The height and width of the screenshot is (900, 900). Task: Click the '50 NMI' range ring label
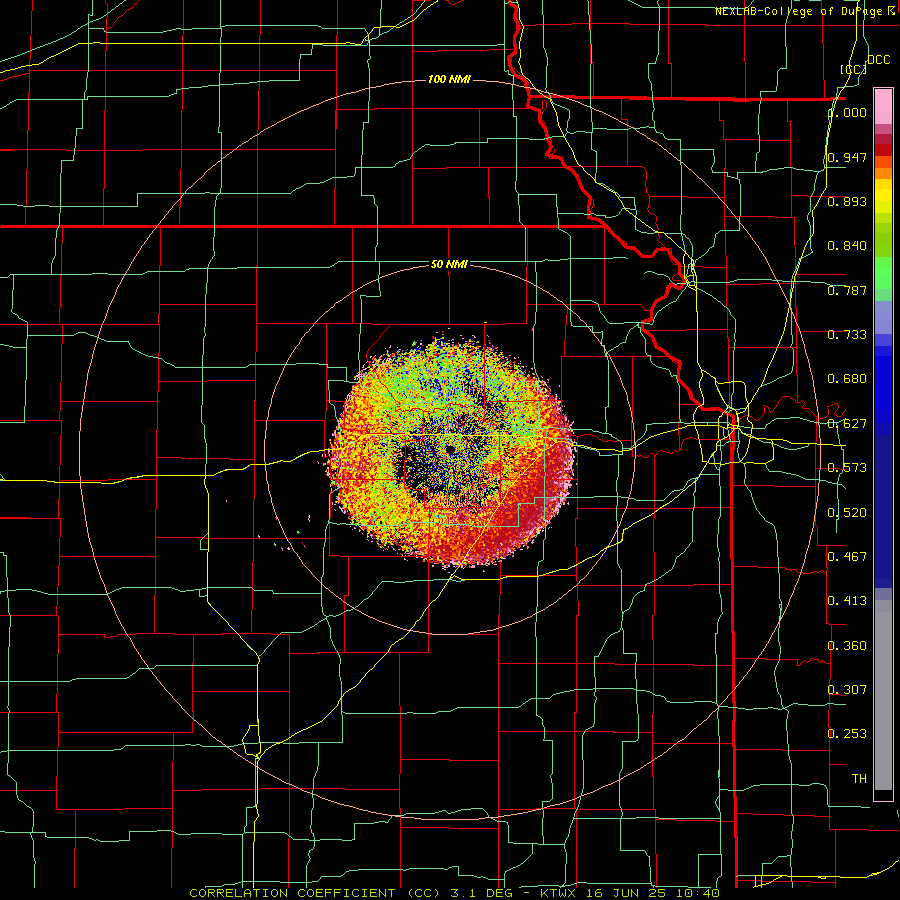[449, 264]
